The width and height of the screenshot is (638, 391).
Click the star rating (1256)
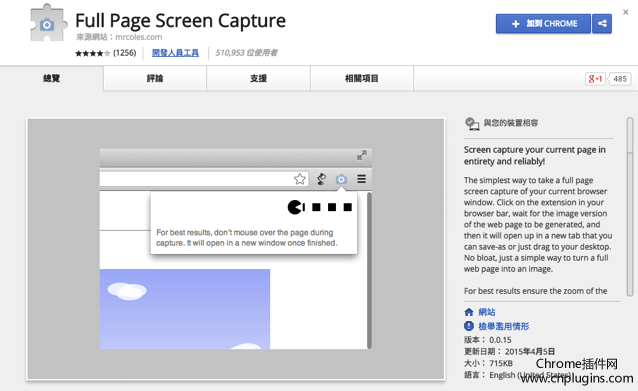click(x=105, y=53)
